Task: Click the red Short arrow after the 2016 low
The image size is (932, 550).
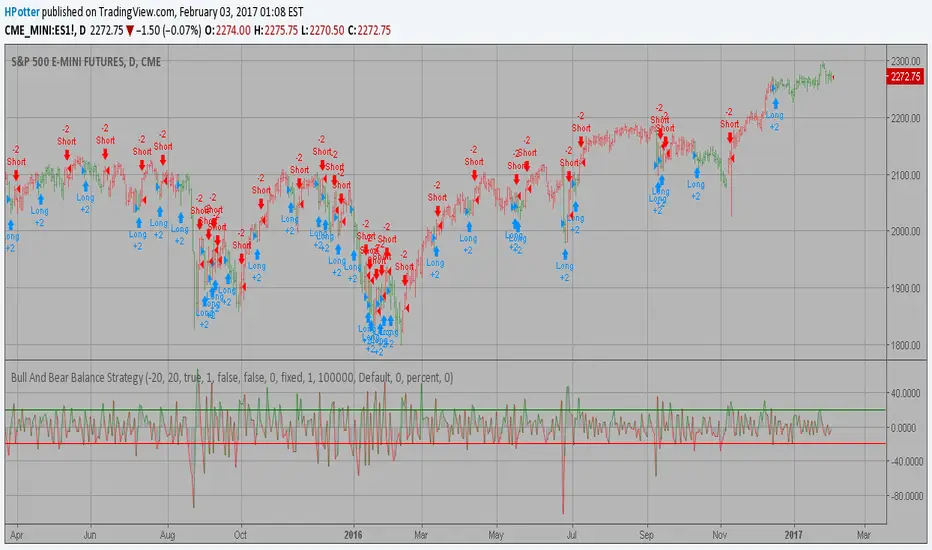Action: point(405,280)
